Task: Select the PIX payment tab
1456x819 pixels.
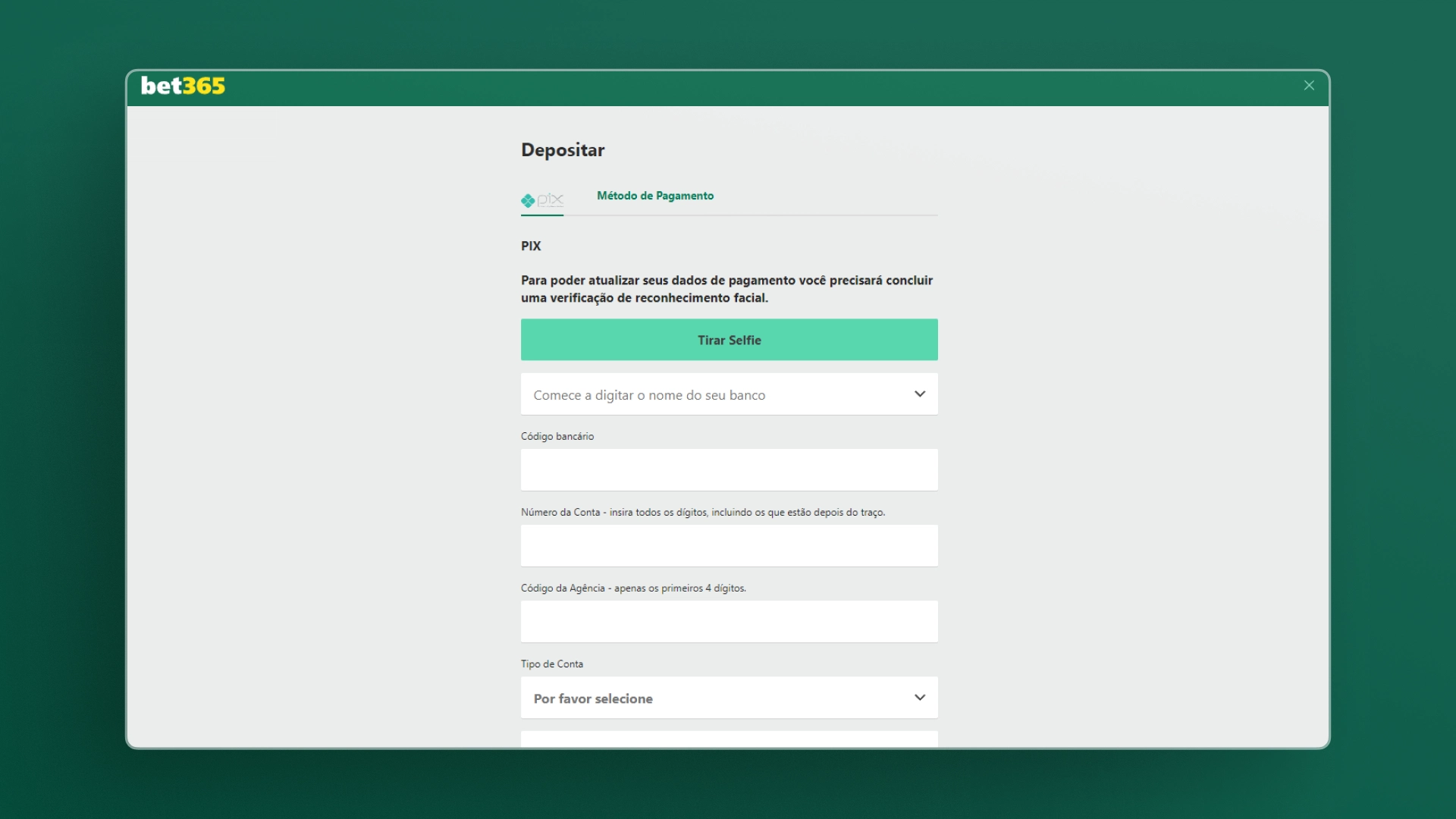Action: [542, 200]
